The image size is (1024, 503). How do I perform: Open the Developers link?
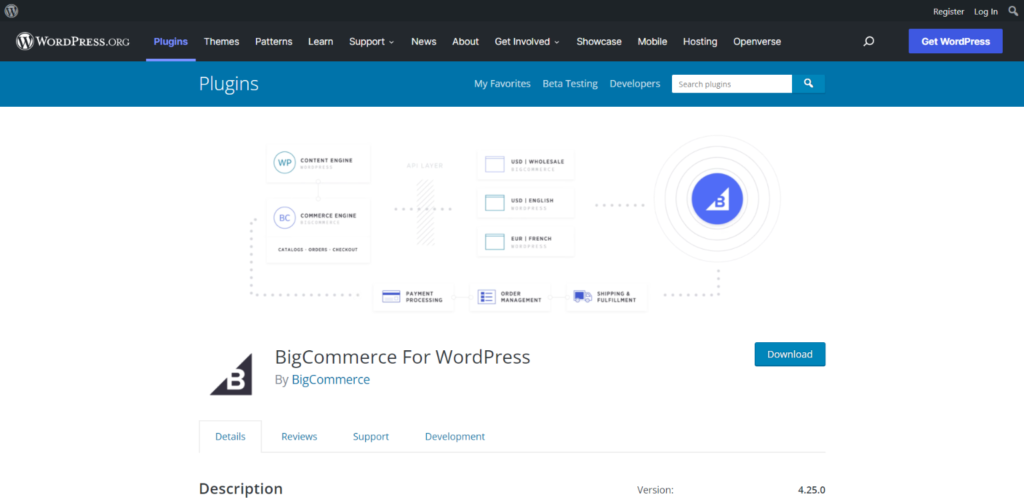point(635,84)
